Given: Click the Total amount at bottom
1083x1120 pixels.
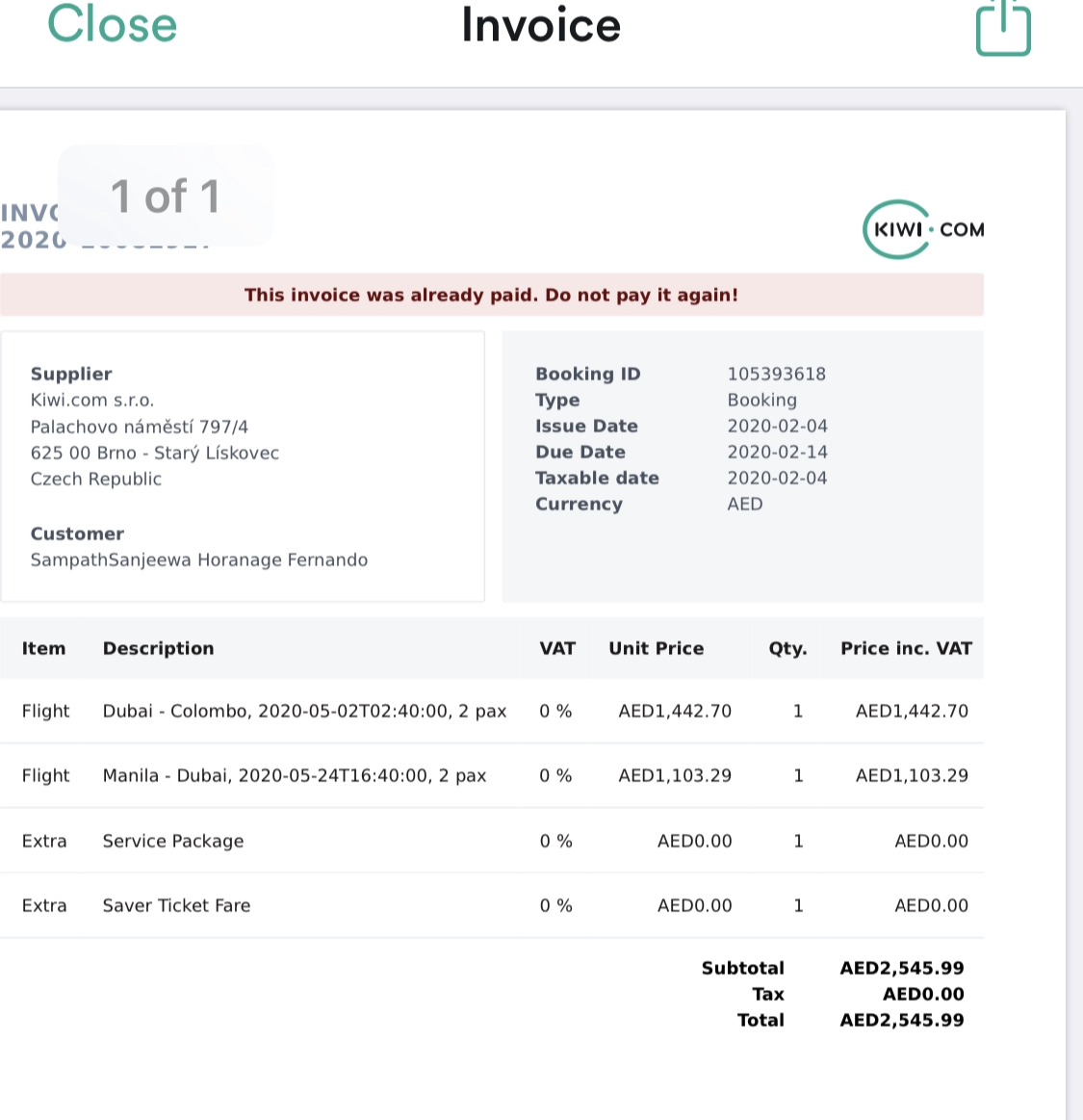Looking at the screenshot, I should (902, 1020).
